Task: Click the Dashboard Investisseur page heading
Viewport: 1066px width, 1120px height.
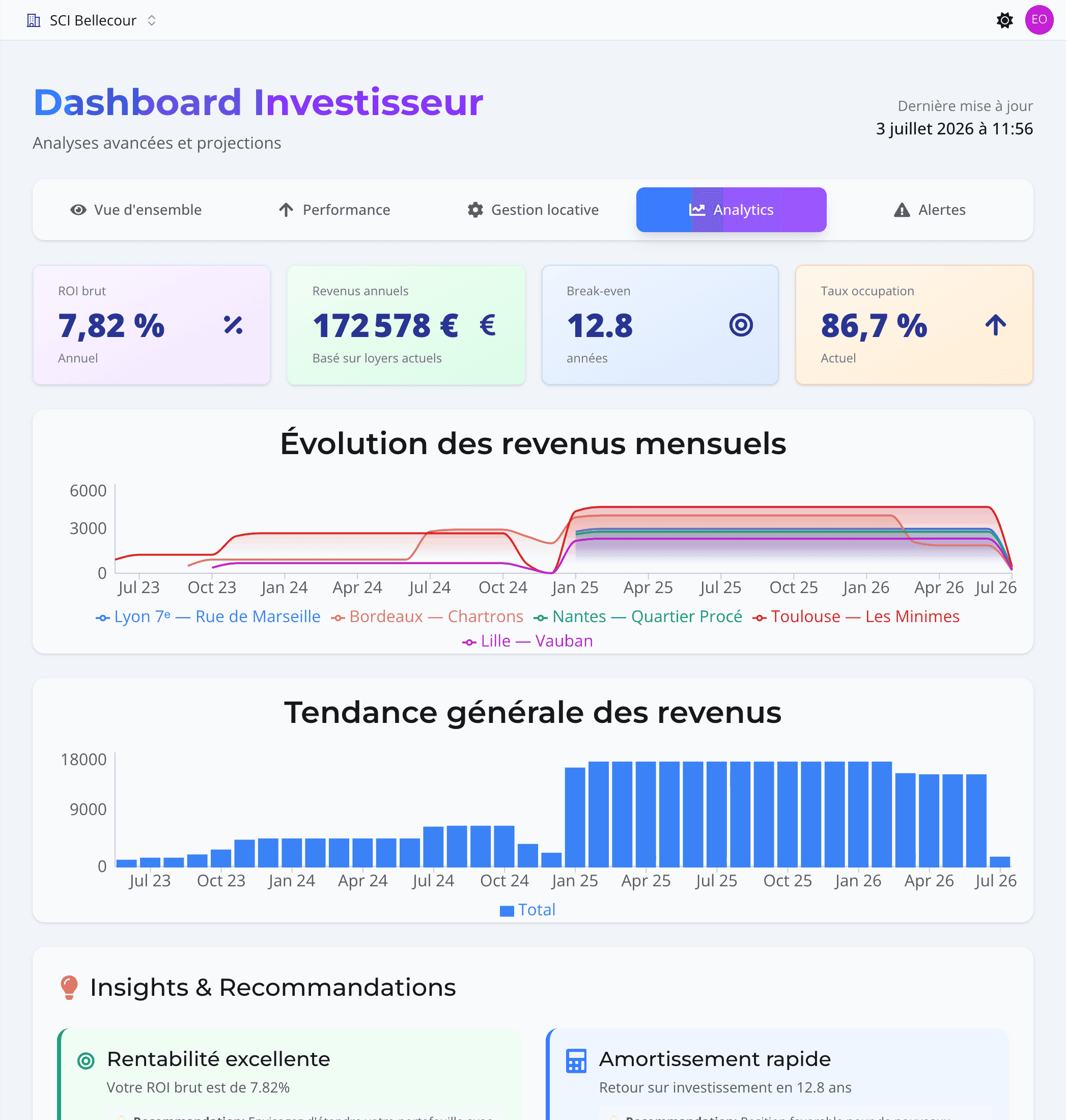Action: pyautogui.click(x=259, y=102)
